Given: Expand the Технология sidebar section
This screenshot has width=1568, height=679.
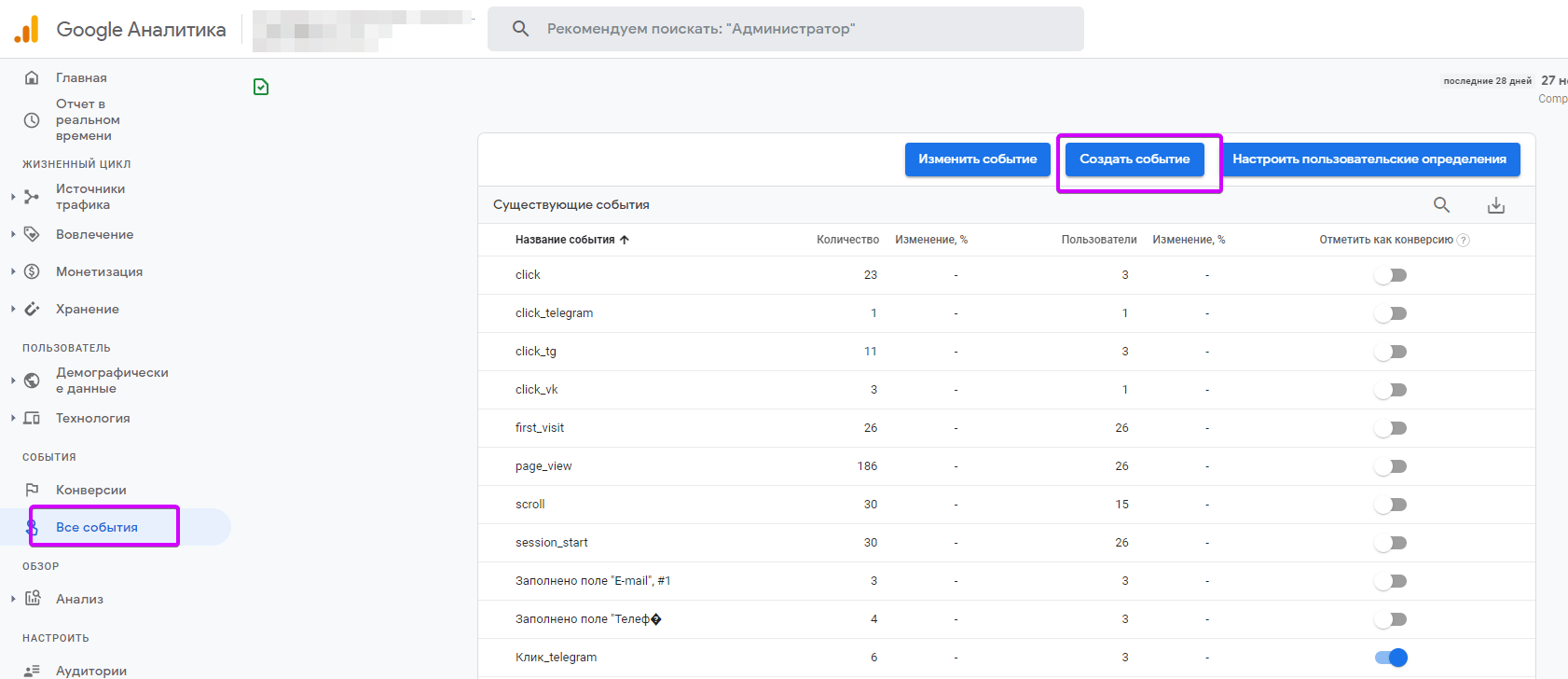Looking at the screenshot, I should click(x=13, y=418).
